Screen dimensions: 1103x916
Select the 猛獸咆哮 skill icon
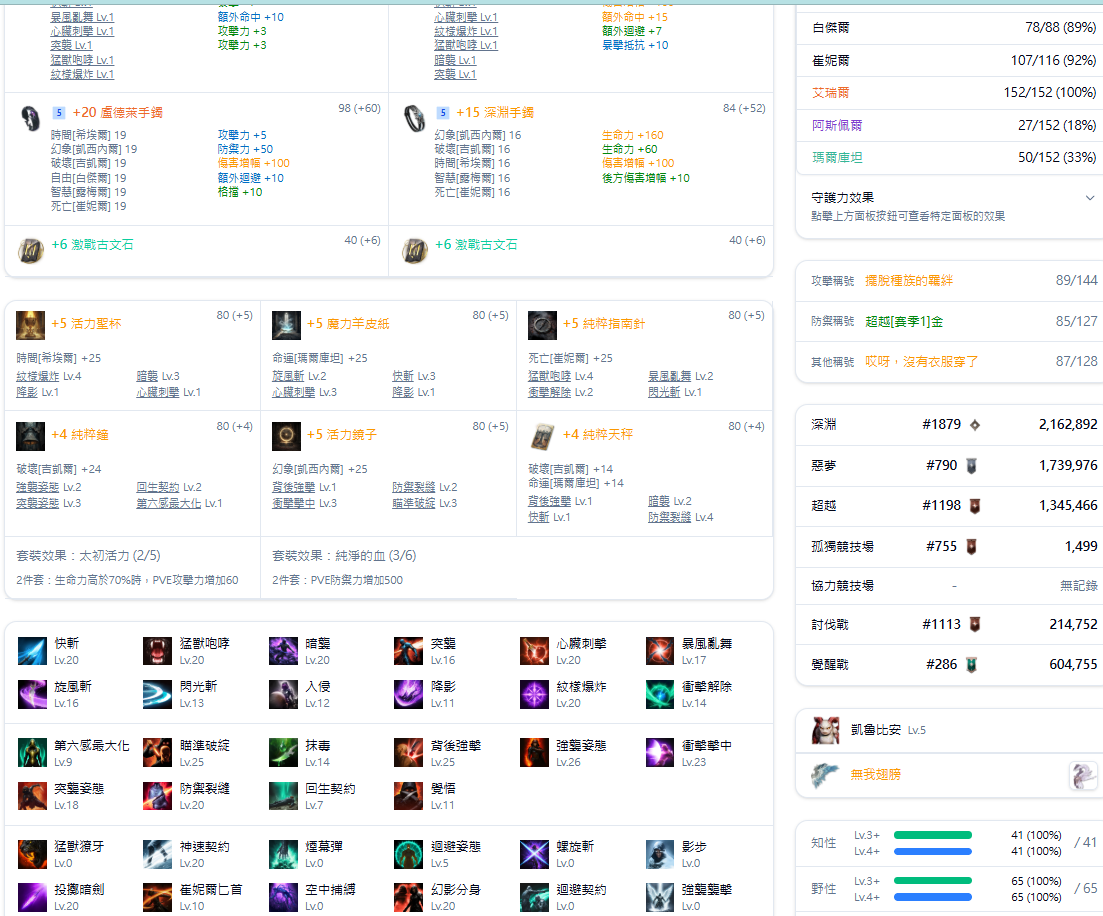click(x=157, y=651)
